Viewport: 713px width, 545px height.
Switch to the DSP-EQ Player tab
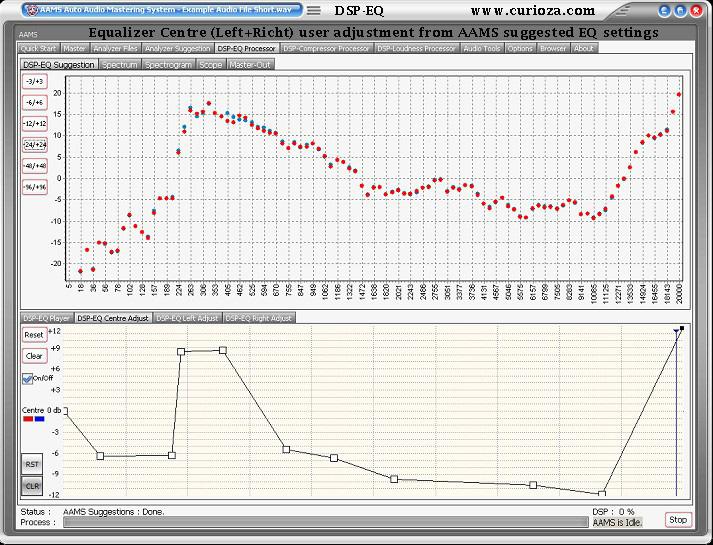coord(47,318)
